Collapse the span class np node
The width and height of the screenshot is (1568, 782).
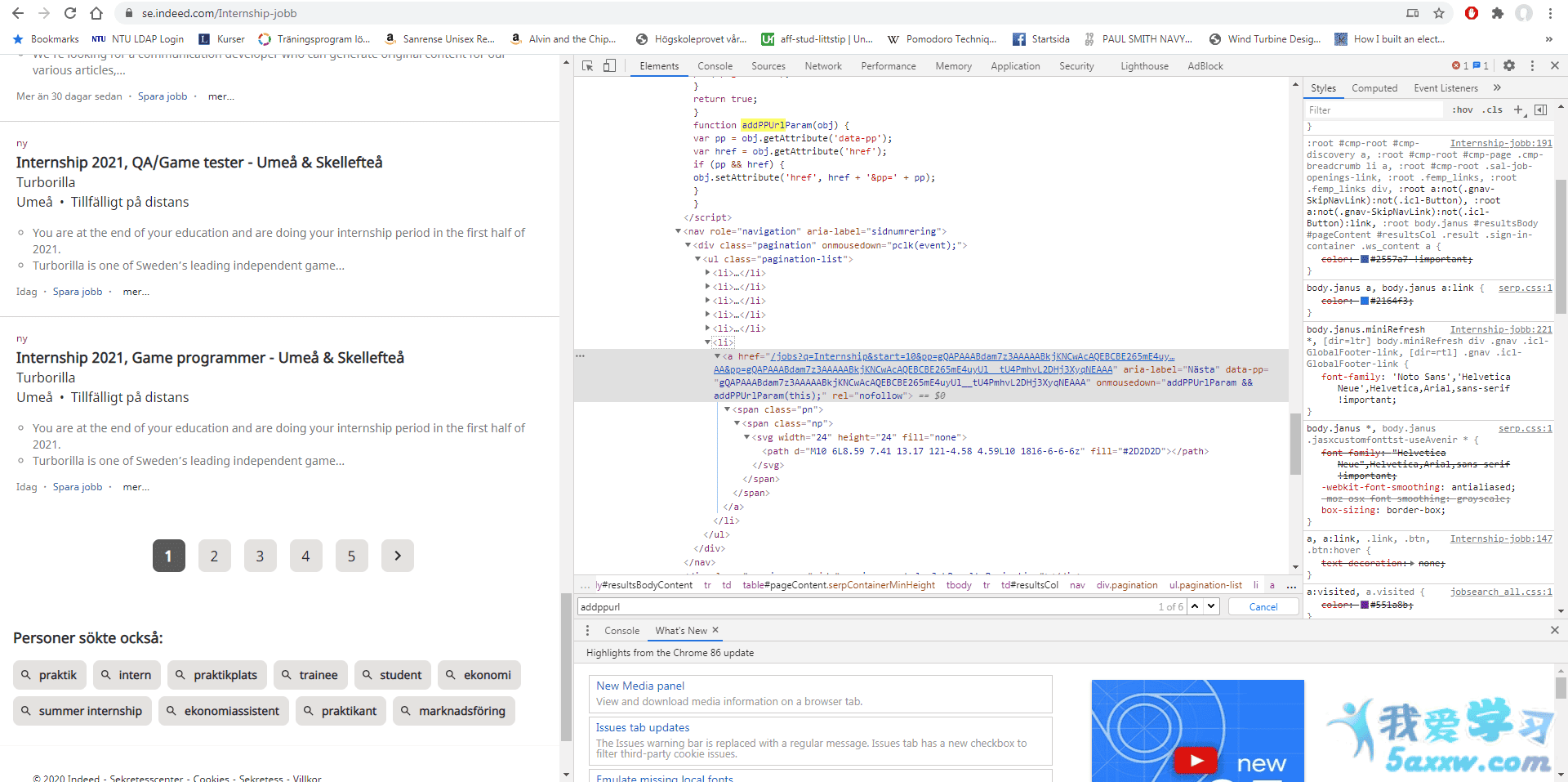737,423
